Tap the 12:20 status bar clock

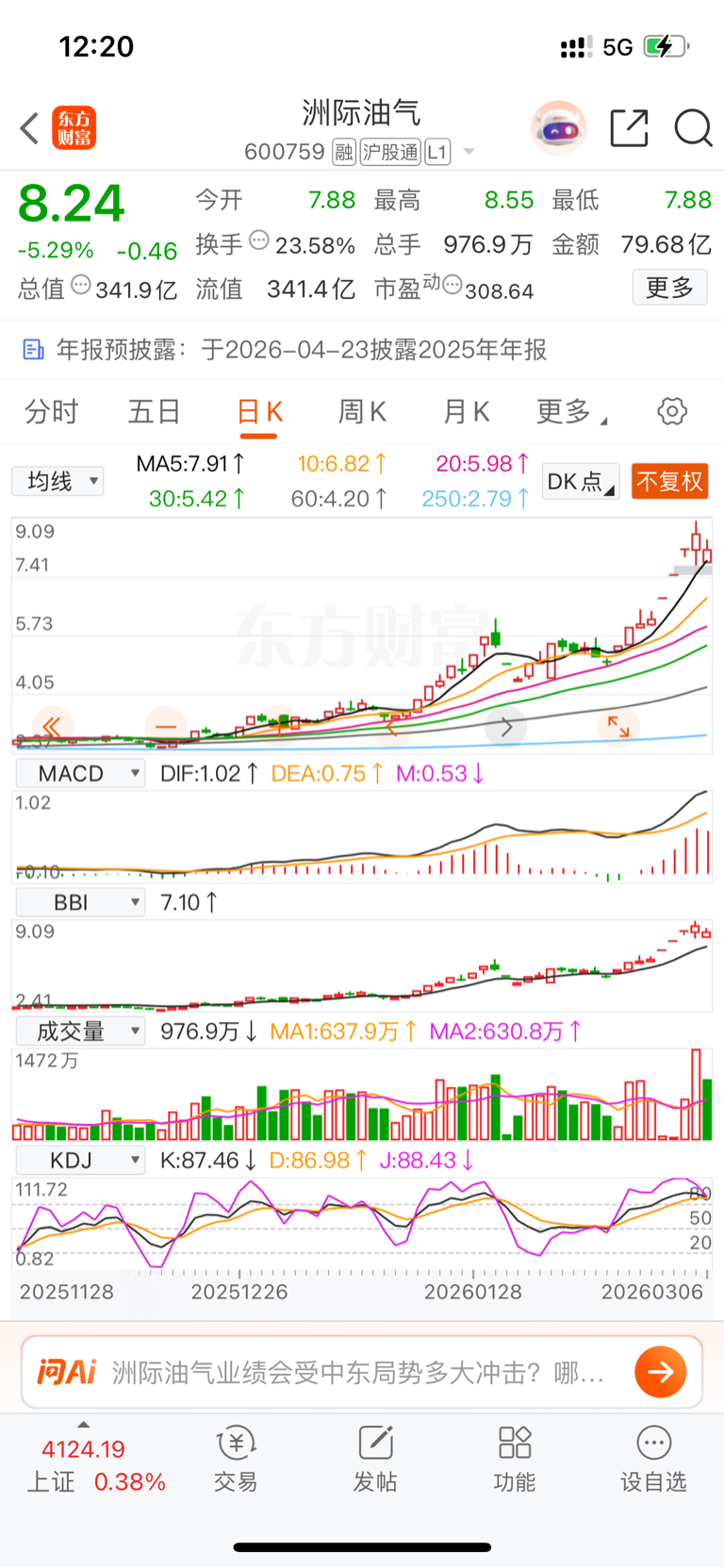(x=96, y=46)
